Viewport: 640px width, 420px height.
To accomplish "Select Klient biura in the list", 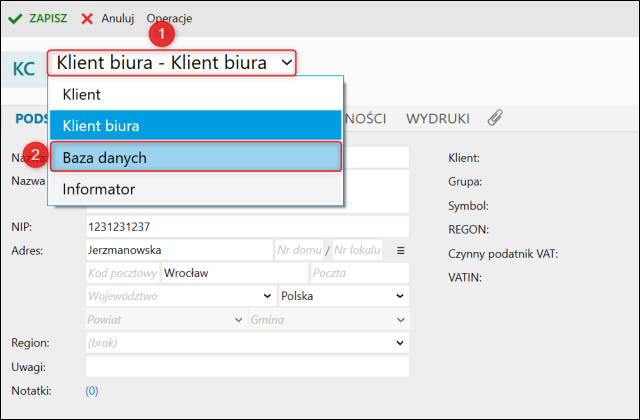I will 196,126.
